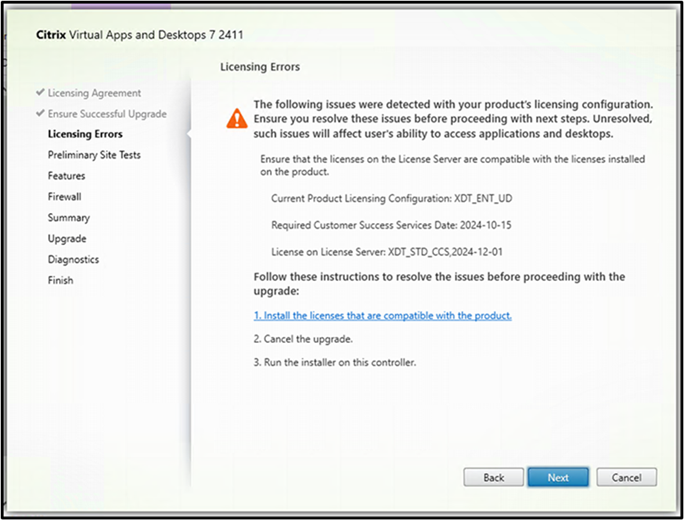The width and height of the screenshot is (684, 520).
Task: Cancel the upgrade wizard
Action: point(626,477)
